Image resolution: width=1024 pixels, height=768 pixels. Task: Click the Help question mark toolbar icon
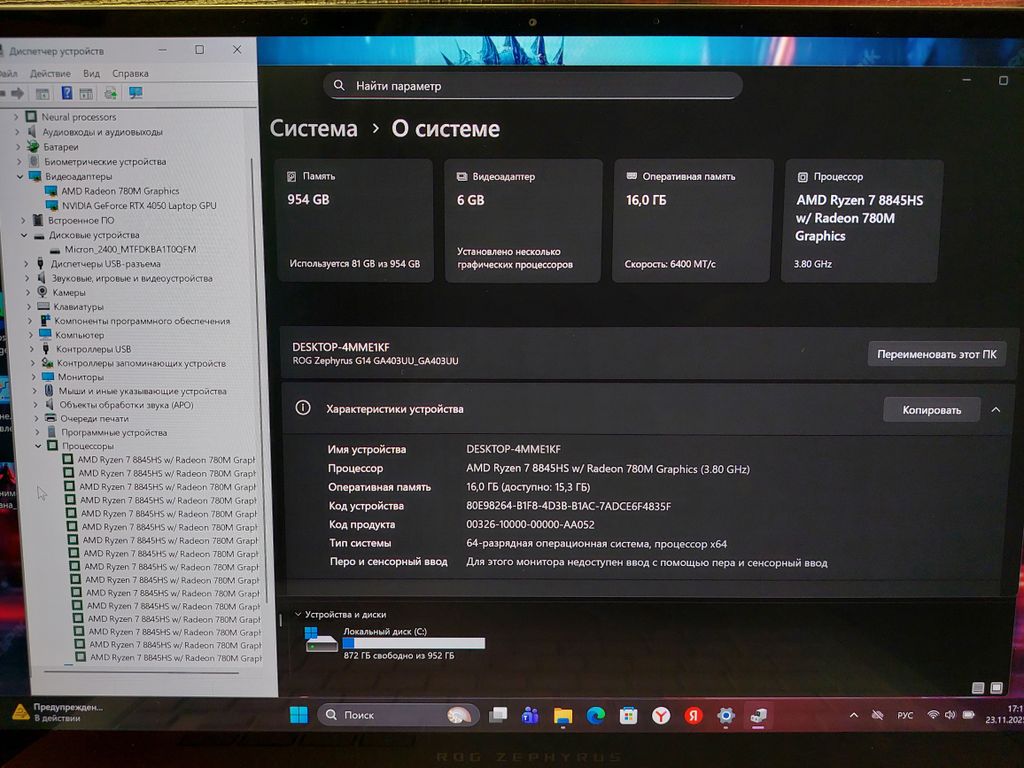coord(67,93)
